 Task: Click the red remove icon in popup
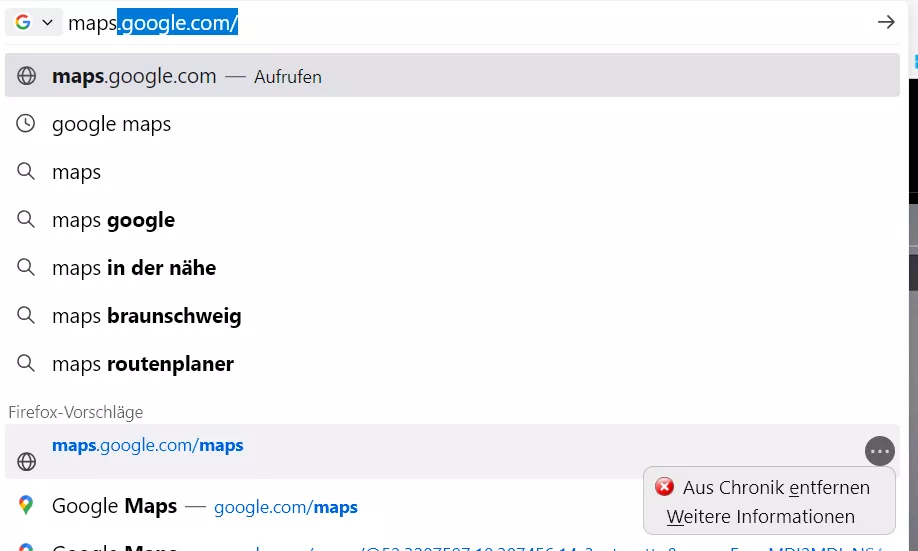pos(664,487)
